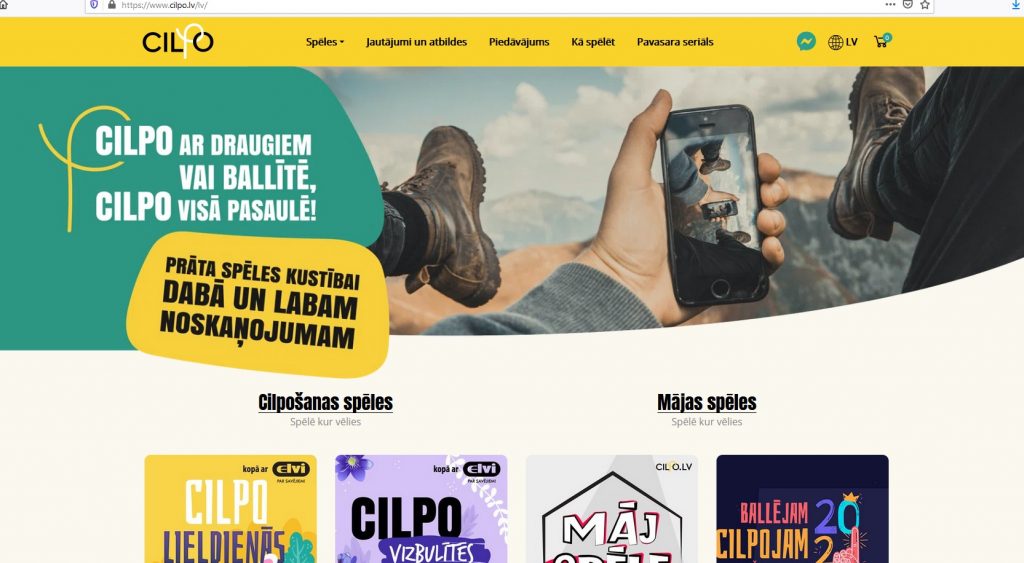Open the Messenger chat icon
The image size is (1024, 563).
click(x=806, y=42)
